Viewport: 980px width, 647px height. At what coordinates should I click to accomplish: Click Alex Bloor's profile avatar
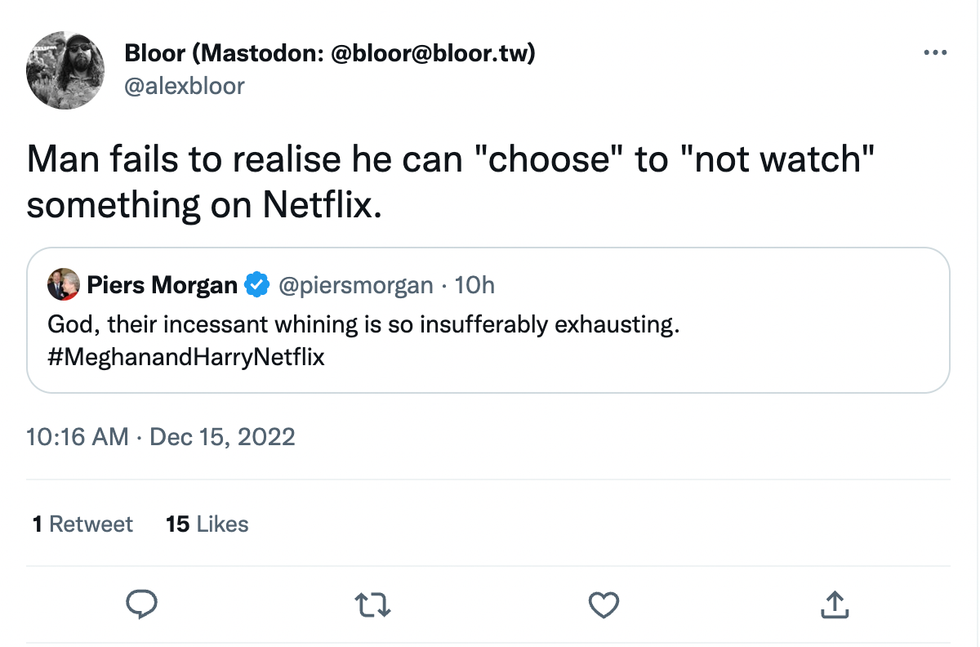click(x=65, y=69)
